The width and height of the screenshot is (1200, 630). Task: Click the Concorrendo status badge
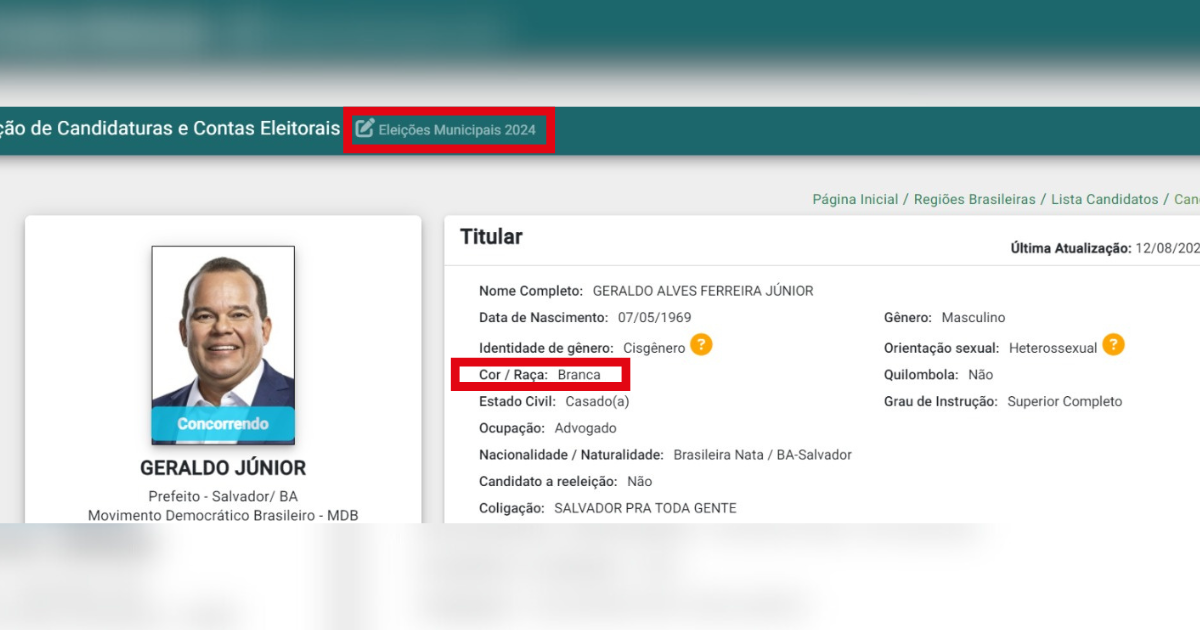click(223, 424)
